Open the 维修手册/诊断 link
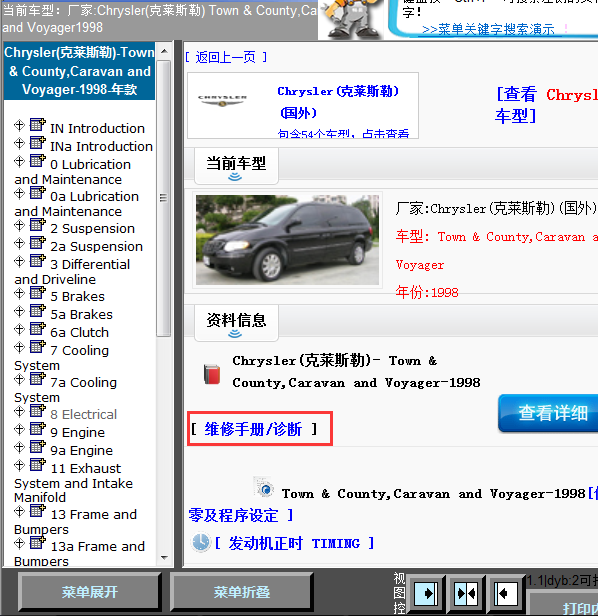The width and height of the screenshot is (598, 616). pos(254,429)
